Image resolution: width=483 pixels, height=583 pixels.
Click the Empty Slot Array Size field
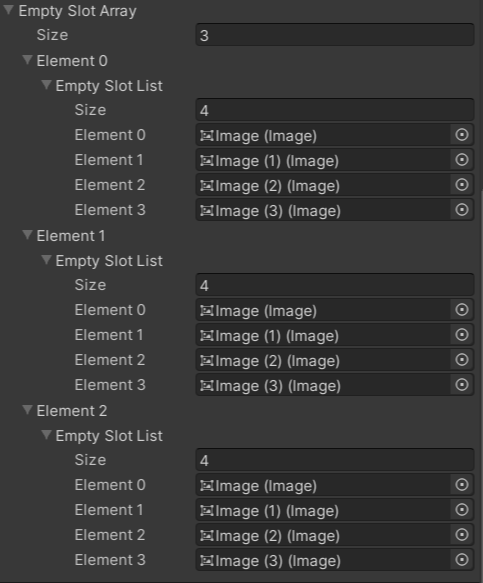[335, 35]
